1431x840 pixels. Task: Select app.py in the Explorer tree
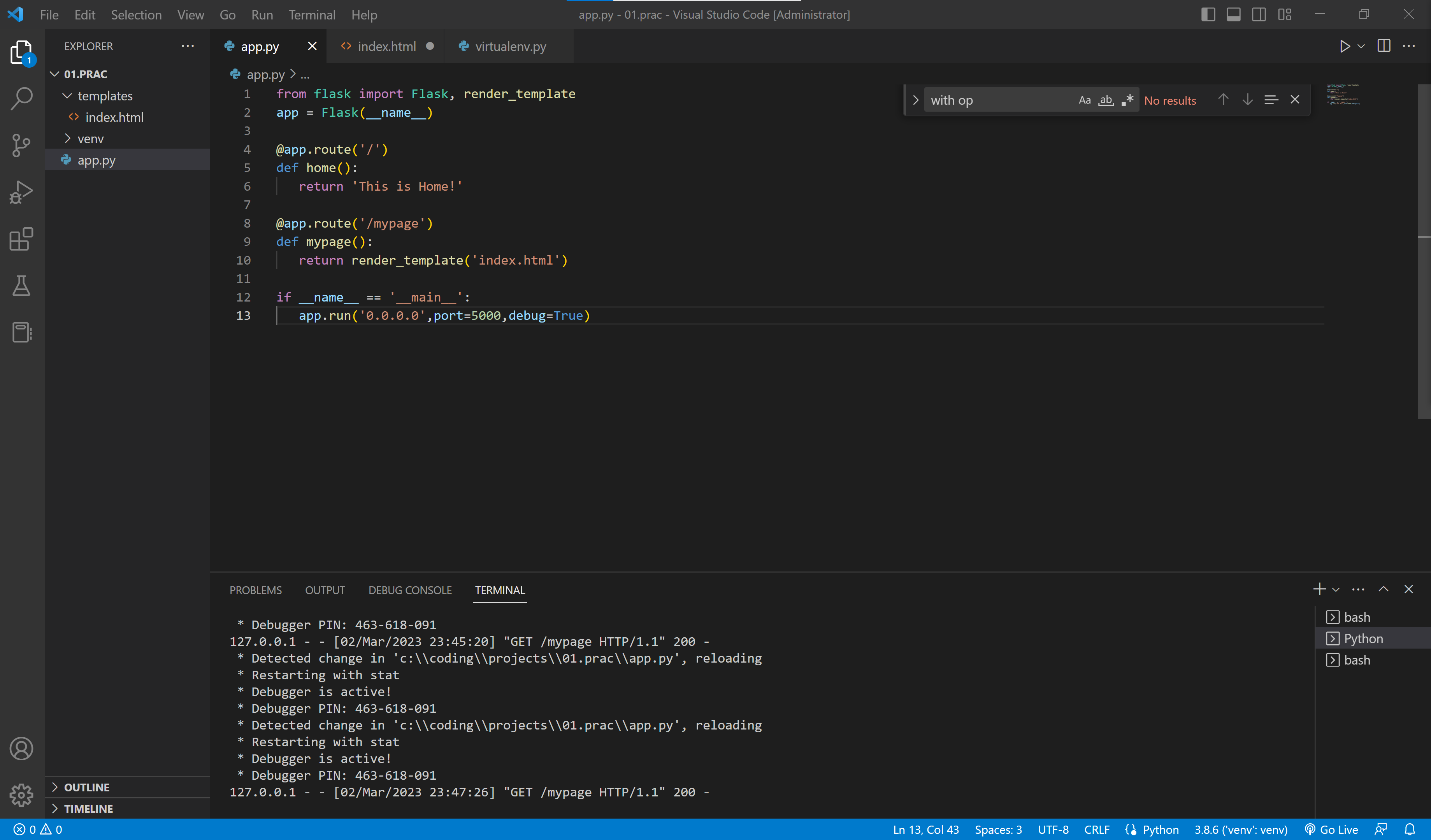pyautogui.click(x=127, y=160)
